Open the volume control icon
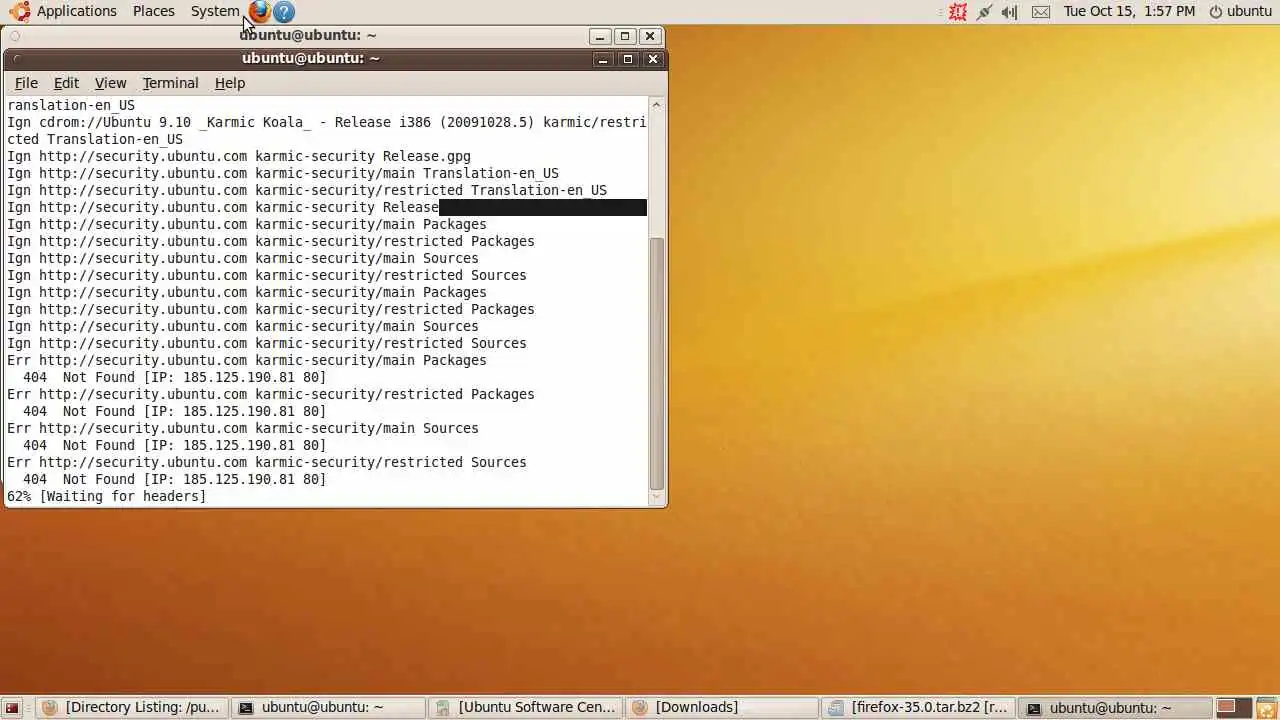Screen dimensions: 1280x720 point(1010,12)
